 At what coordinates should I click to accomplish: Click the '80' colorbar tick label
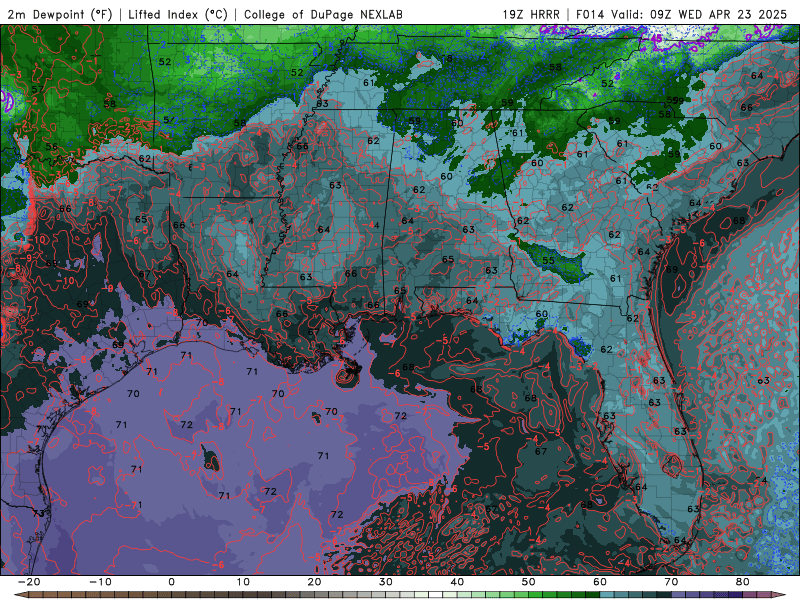743,582
